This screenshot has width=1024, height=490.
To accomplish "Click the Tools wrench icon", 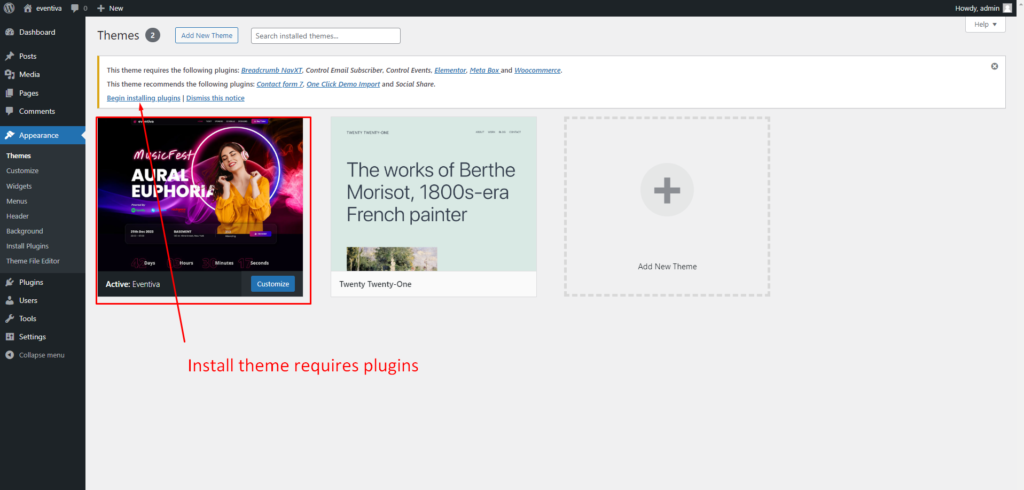I will coord(9,319).
